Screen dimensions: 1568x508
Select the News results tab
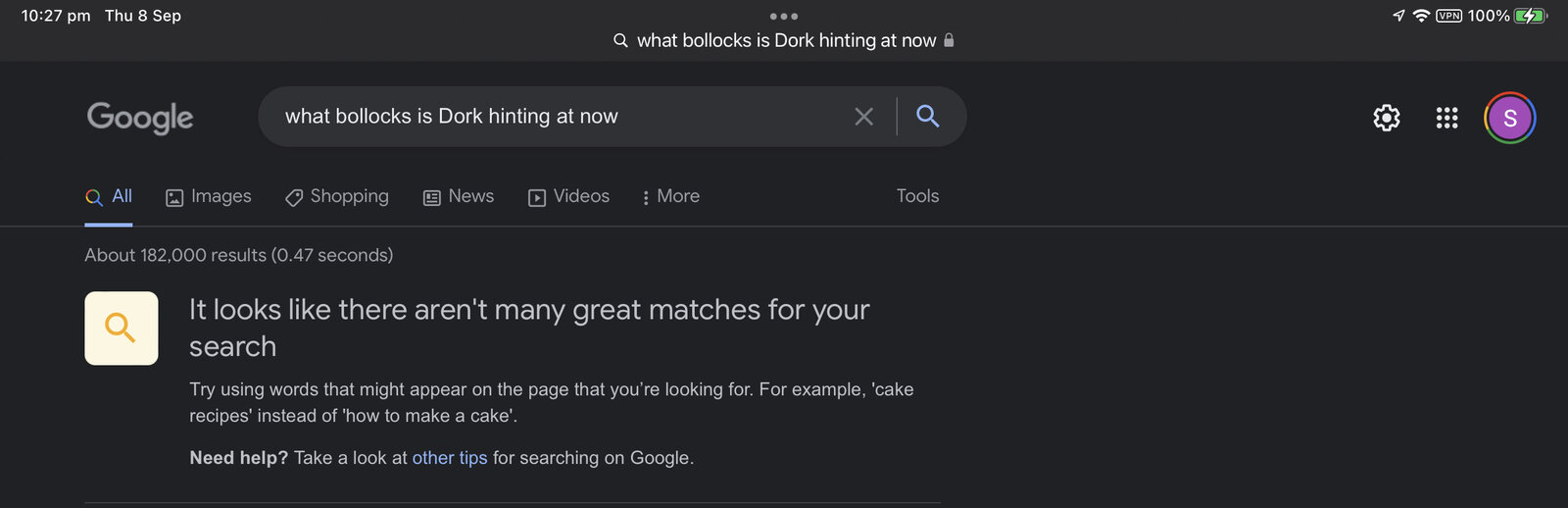coord(459,196)
